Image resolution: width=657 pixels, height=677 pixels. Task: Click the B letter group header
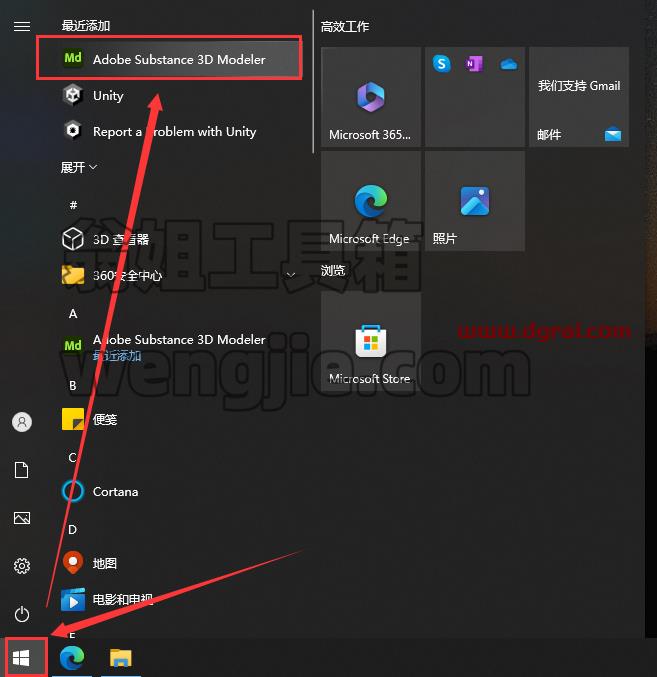point(73,386)
